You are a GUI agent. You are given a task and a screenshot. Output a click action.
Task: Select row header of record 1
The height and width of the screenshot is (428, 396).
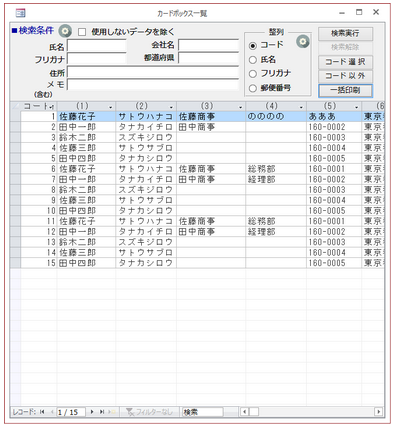tap(15, 116)
